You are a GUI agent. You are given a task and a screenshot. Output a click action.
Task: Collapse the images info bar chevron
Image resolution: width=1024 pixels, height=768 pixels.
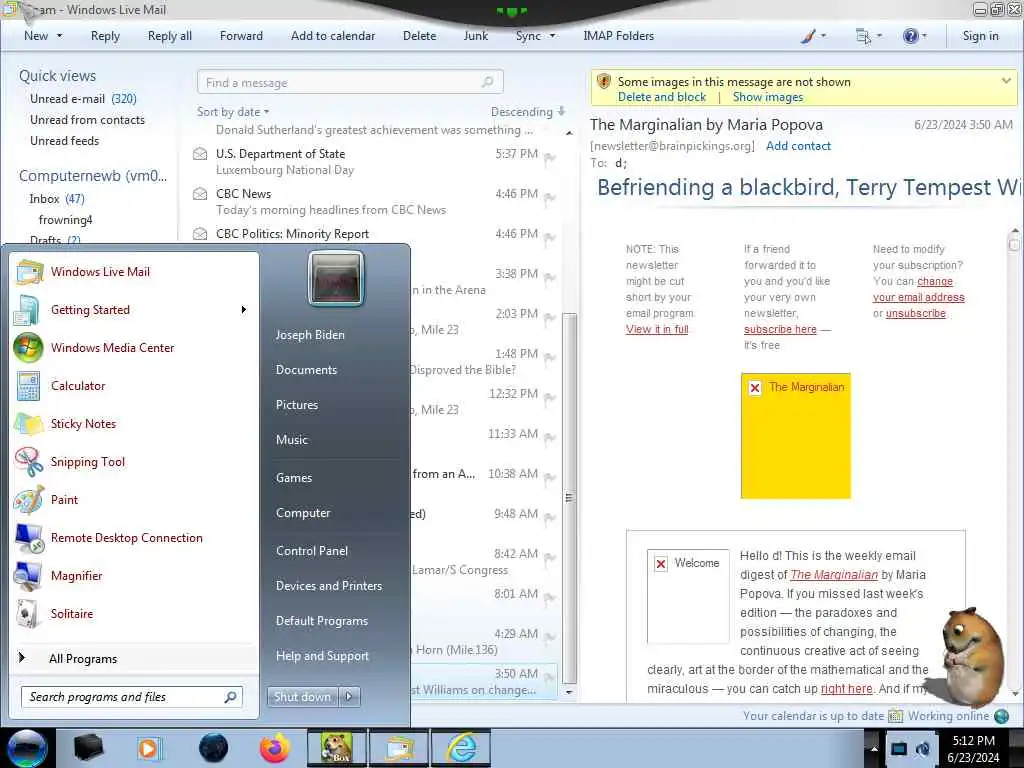coord(1006,81)
